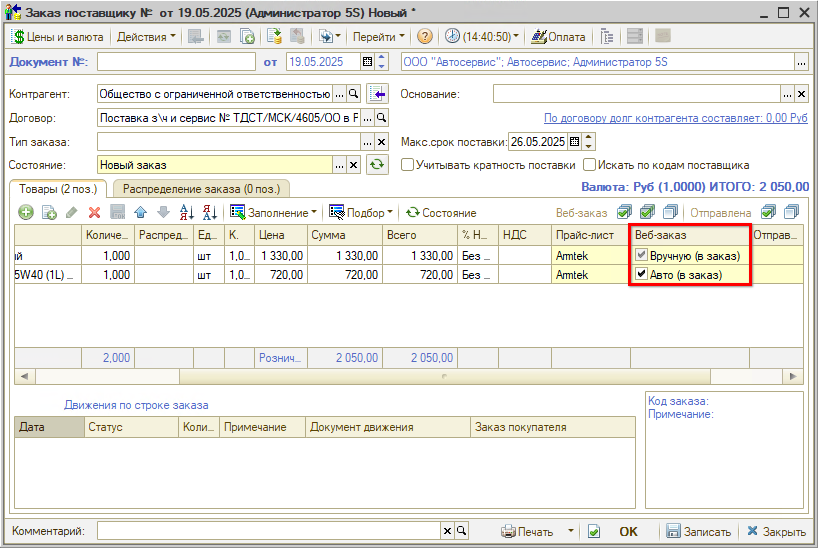Expand the Подбор dropdown
Image resolution: width=818 pixels, height=548 pixels.
[361, 213]
